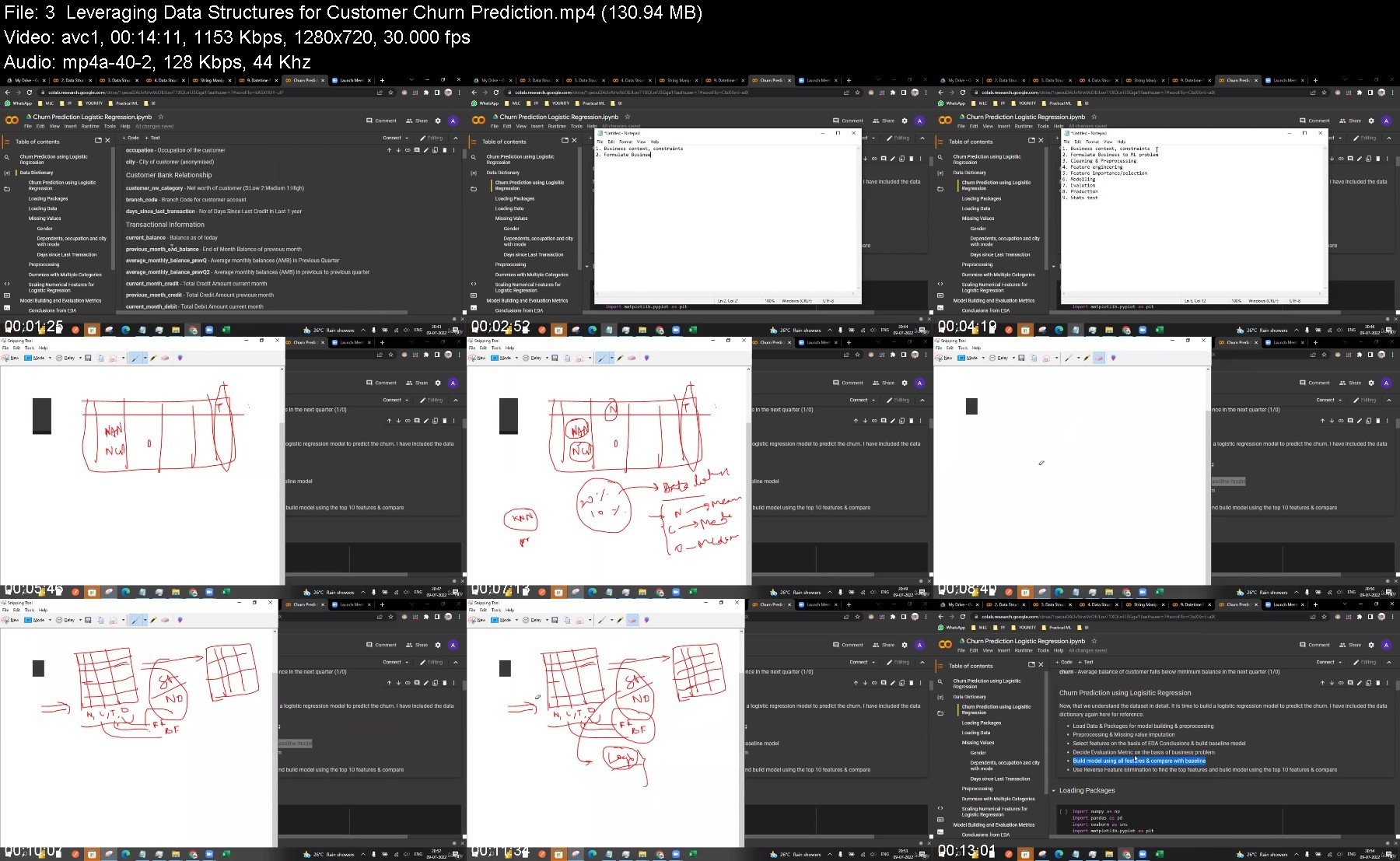
Task: Open browser extensions puzzle icon, 00:13:01 frame
Action: [1359, 616]
